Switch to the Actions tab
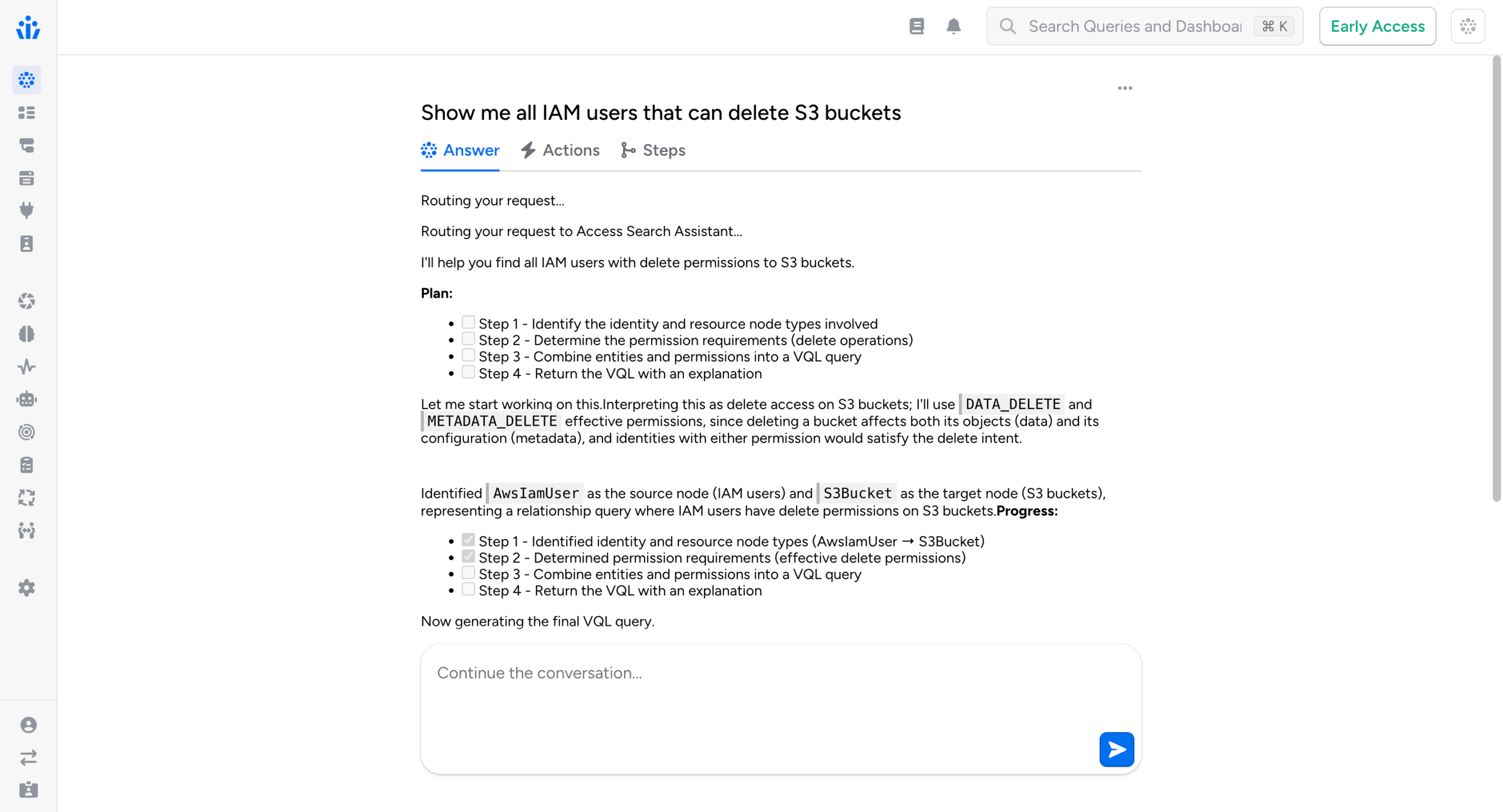1503x812 pixels. [x=560, y=150]
